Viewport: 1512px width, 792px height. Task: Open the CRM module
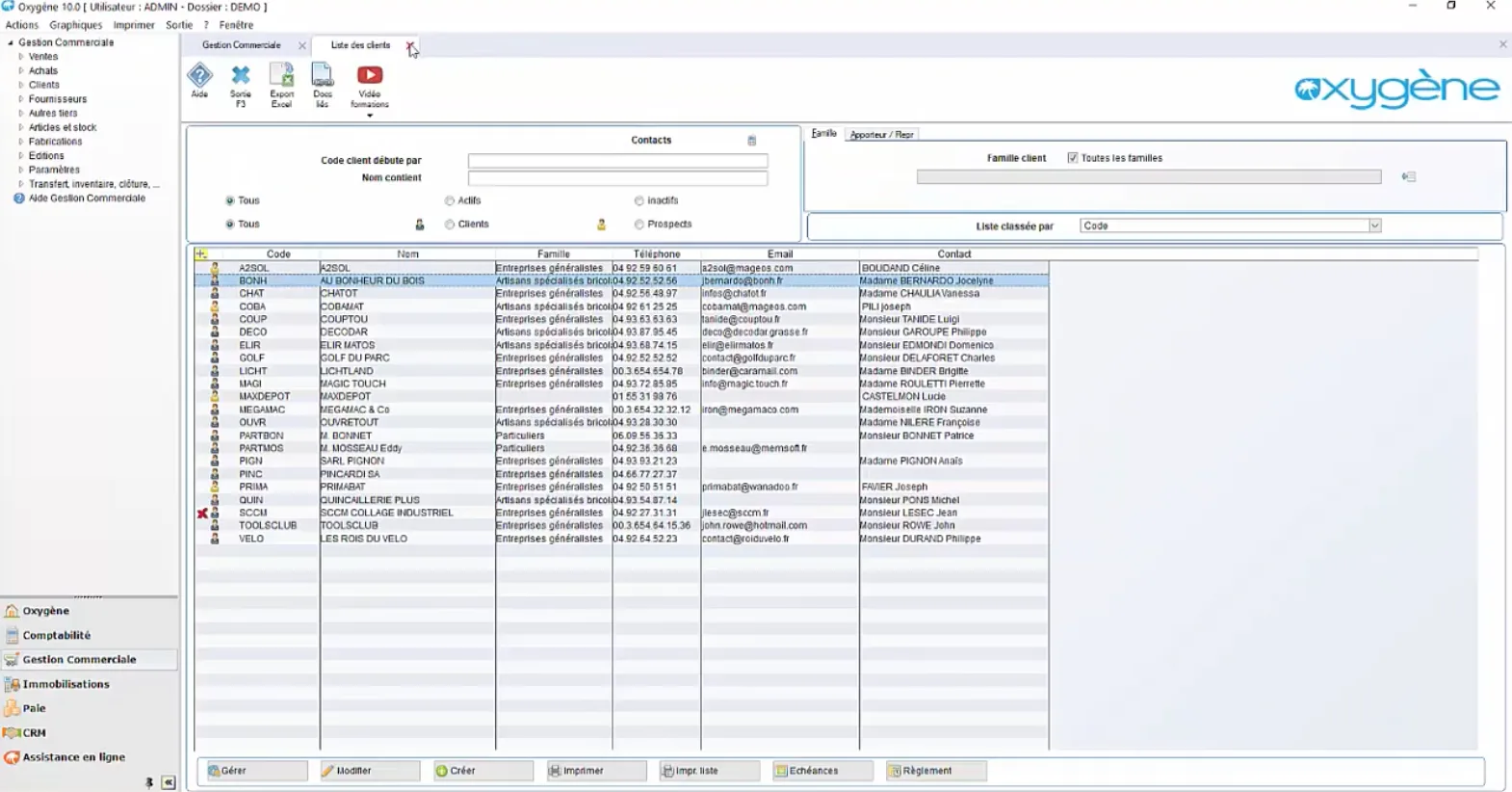coord(34,733)
